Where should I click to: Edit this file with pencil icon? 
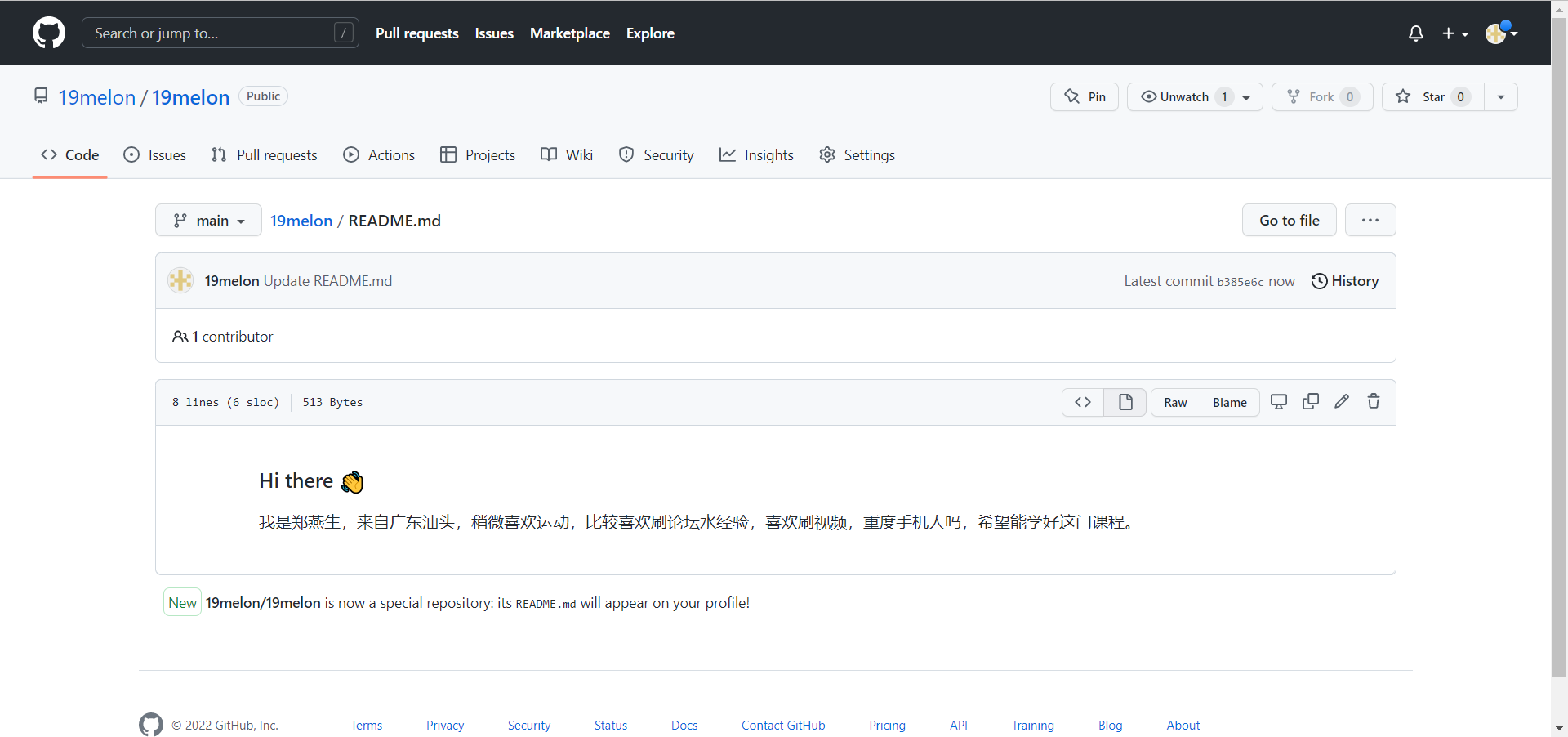tap(1342, 401)
